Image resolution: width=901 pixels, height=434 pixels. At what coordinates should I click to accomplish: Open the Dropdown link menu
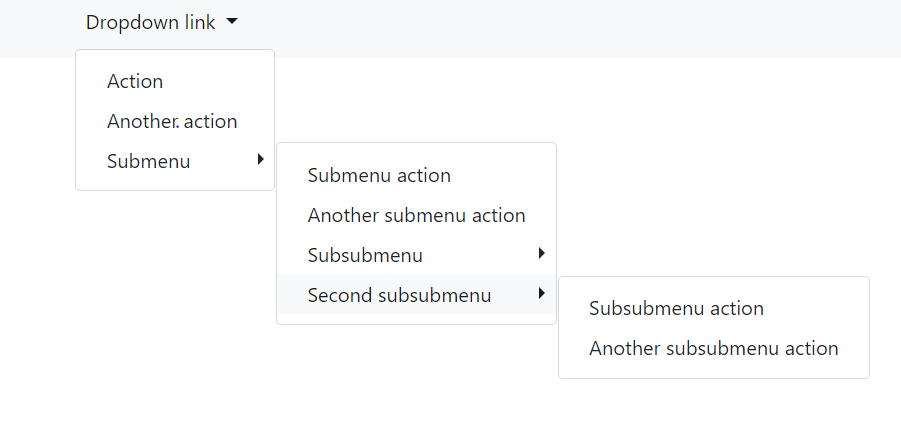[x=161, y=22]
